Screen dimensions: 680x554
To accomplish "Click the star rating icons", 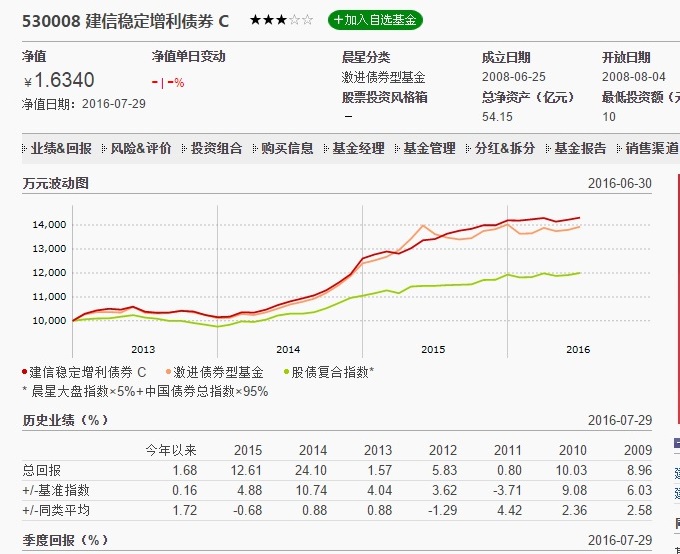I will coord(281,20).
